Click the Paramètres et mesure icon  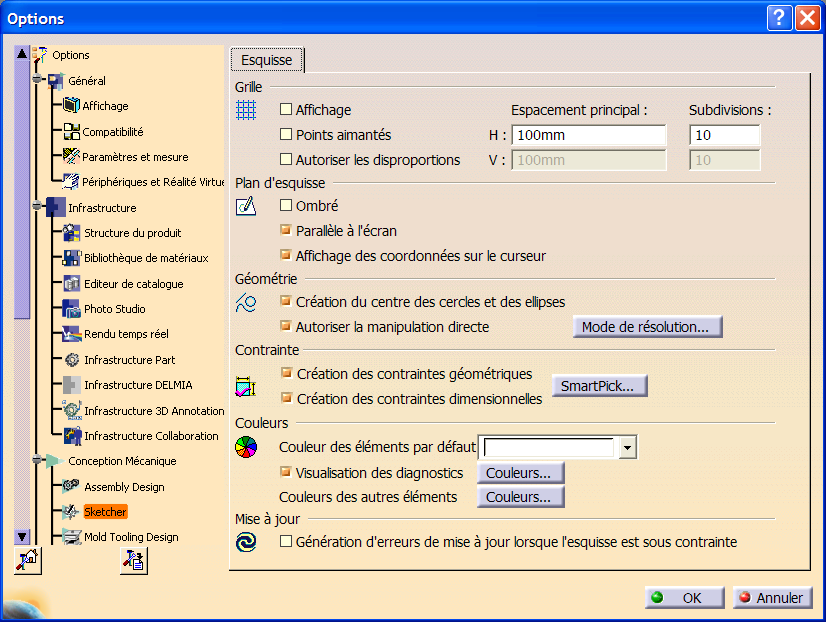(x=71, y=156)
